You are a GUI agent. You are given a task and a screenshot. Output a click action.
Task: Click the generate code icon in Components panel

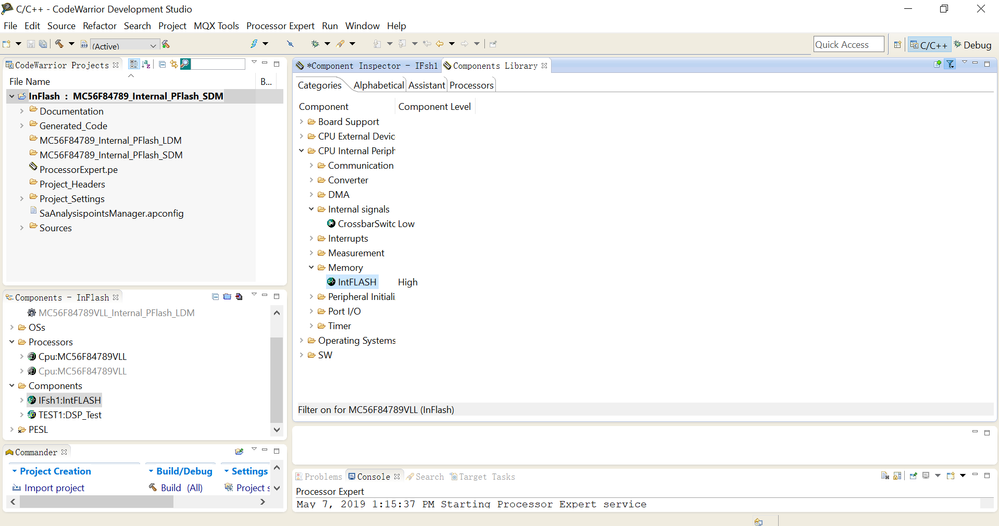pyautogui.click(x=238, y=297)
